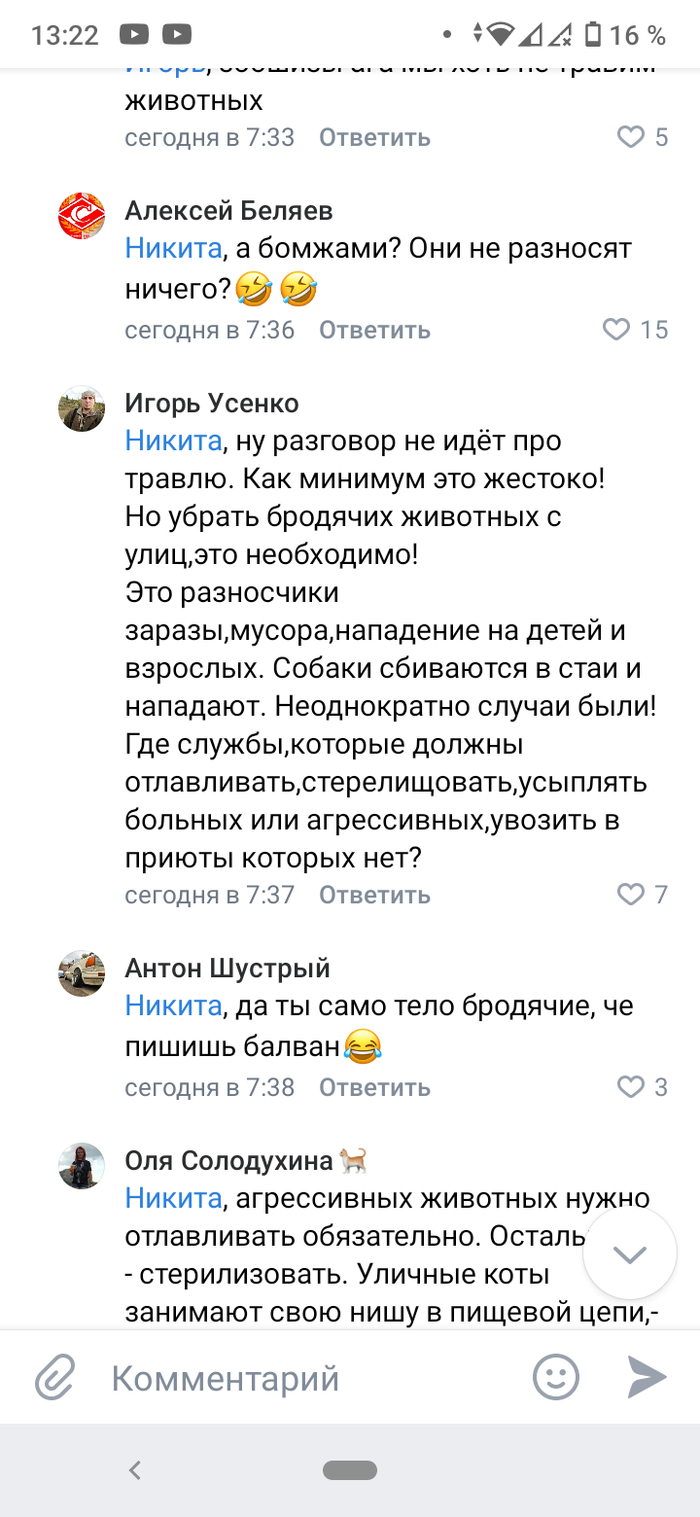Reply to Антон Шустрый's comment
The height and width of the screenshot is (1517, 700).
[375, 1088]
